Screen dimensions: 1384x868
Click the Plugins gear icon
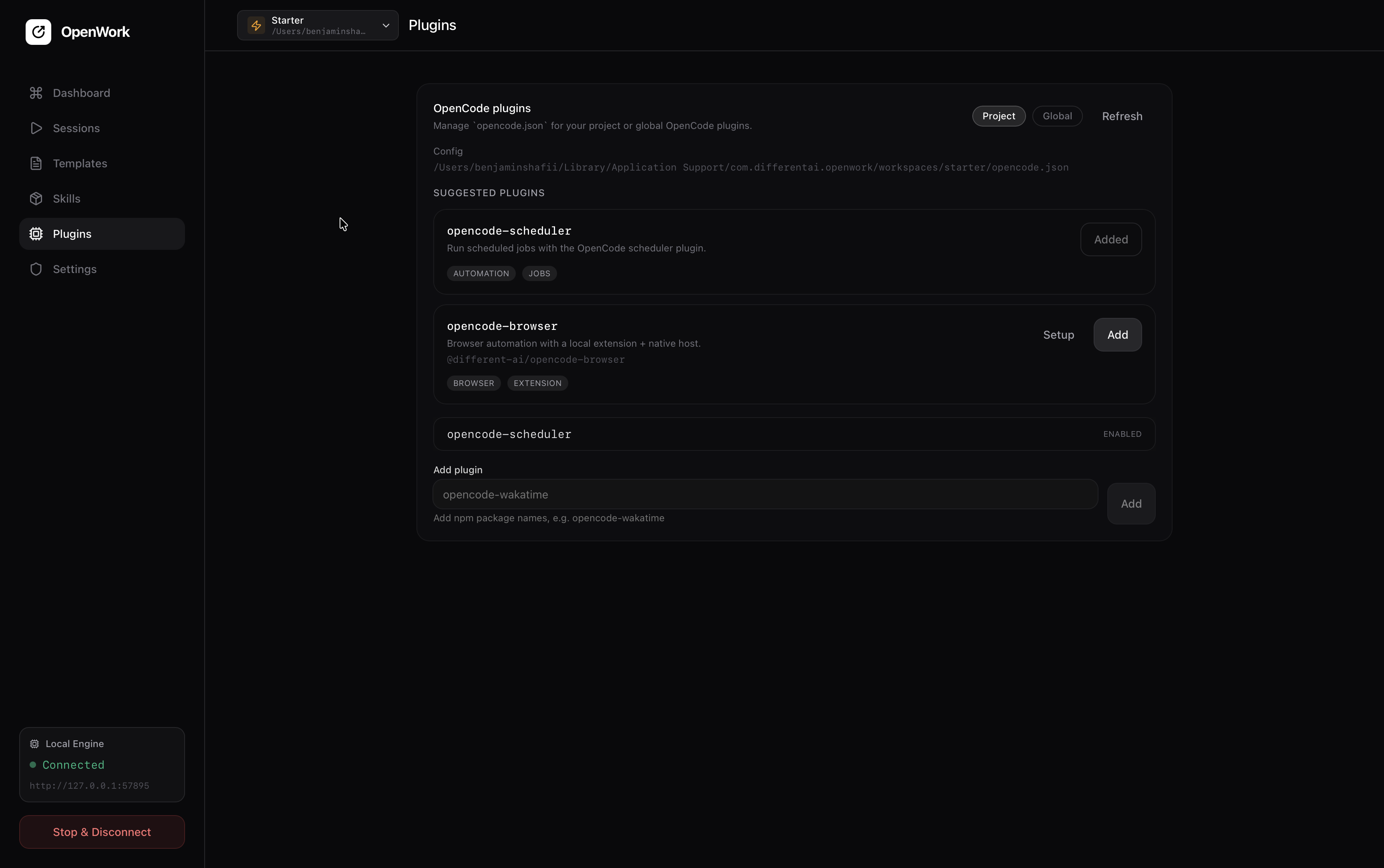(x=36, y=233)
